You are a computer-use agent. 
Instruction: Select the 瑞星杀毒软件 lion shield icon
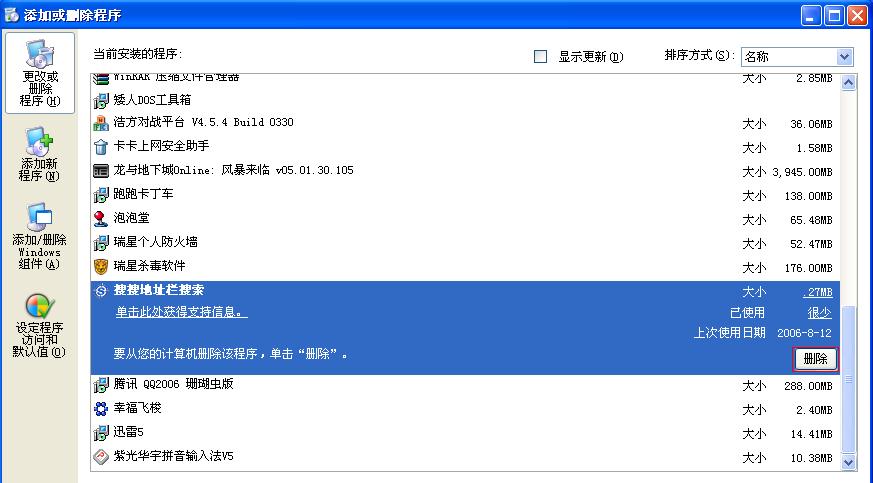pos(101,267)
